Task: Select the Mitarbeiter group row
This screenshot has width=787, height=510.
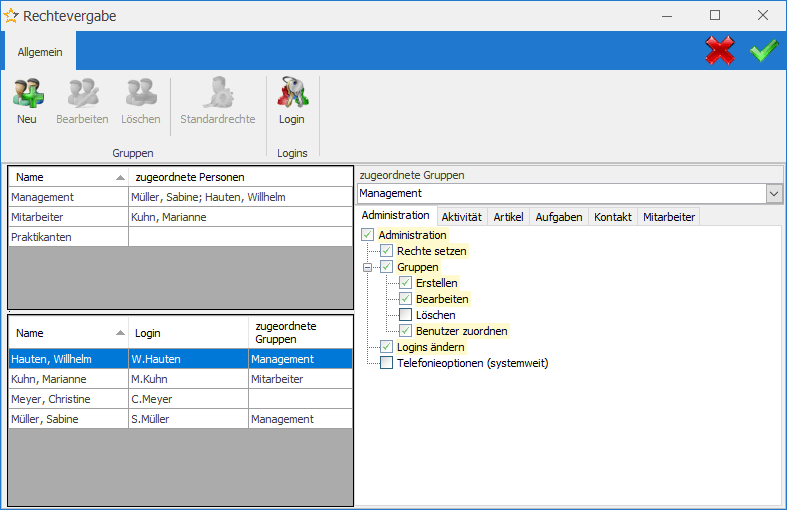Action: (x=181, y=217)
